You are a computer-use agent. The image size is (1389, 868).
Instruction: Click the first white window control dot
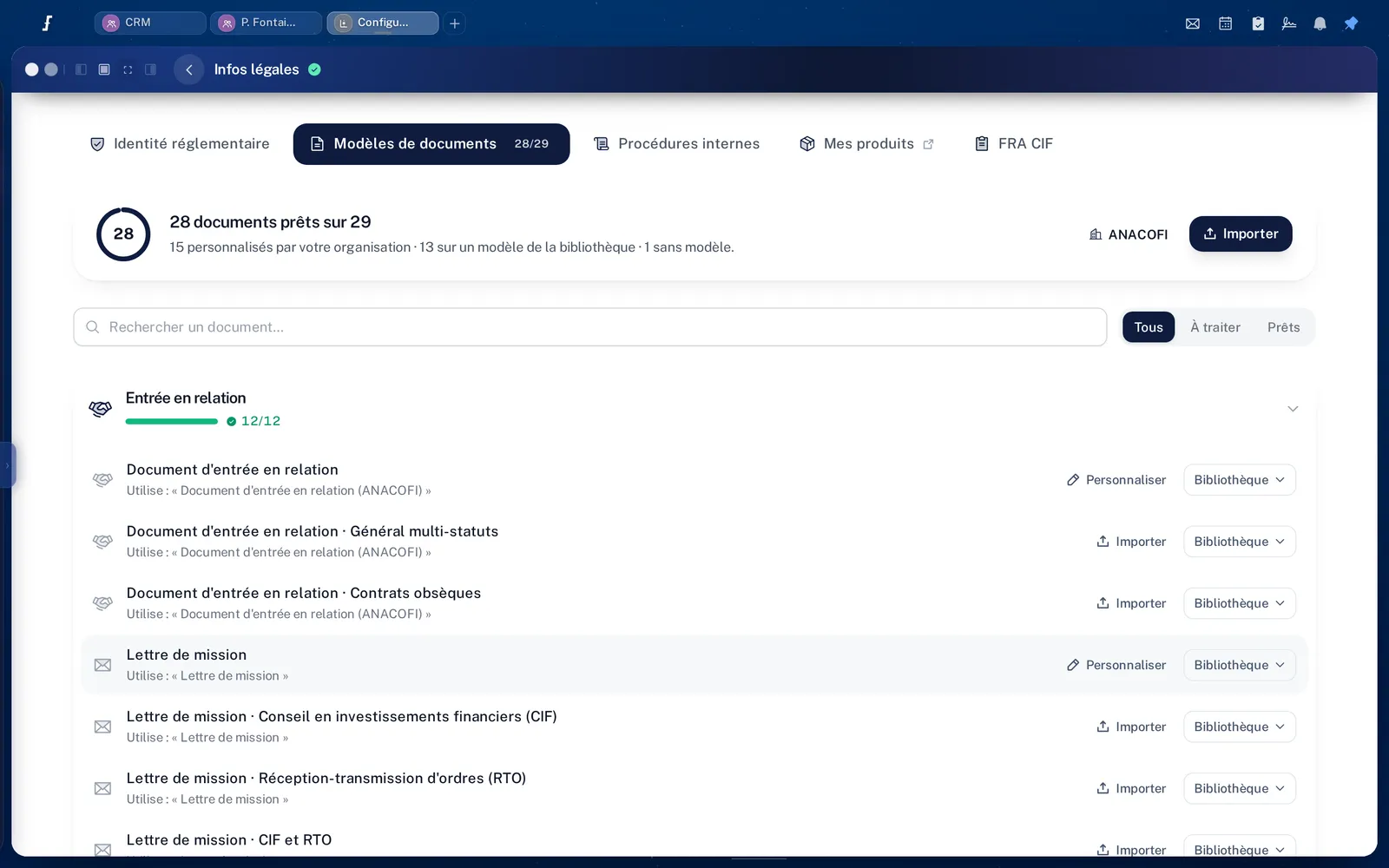coord(31,69)
